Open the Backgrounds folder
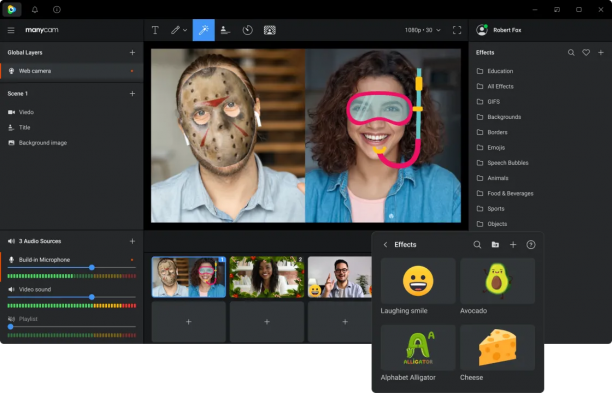Viewport: 612px width, 393px height. [x=499, y=117]
